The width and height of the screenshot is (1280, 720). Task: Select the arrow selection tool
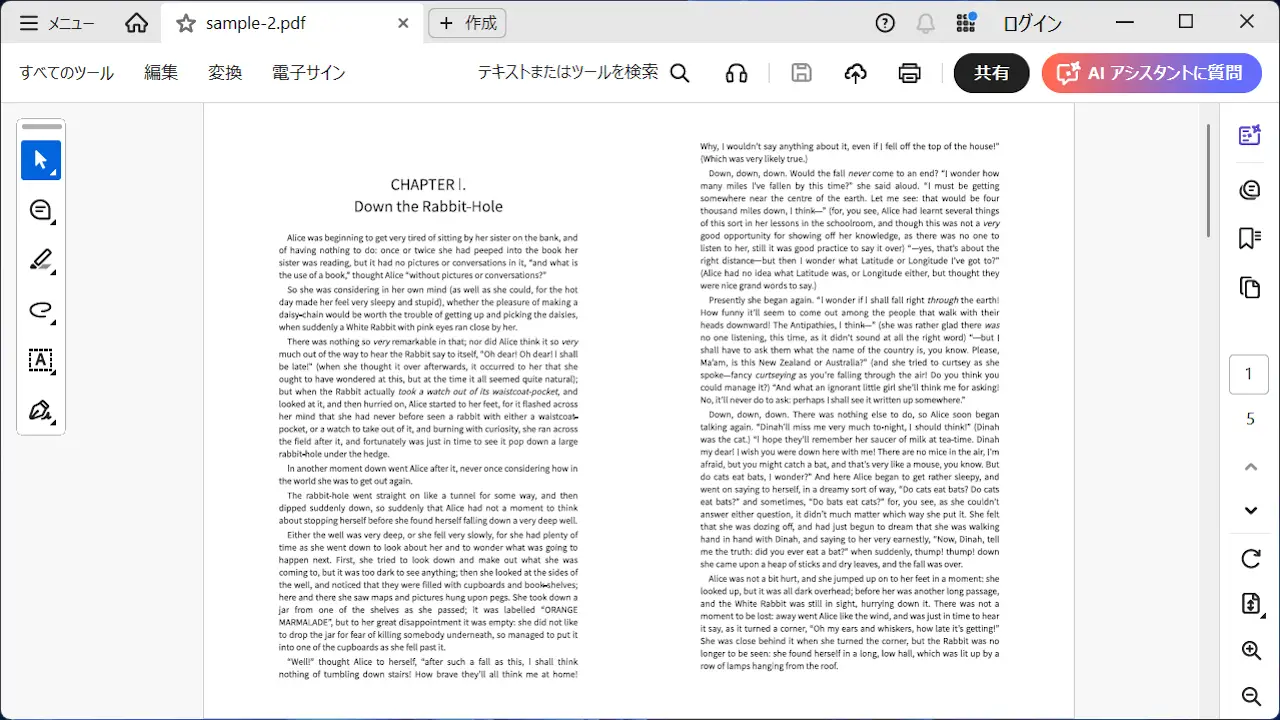tap(41, 160)
